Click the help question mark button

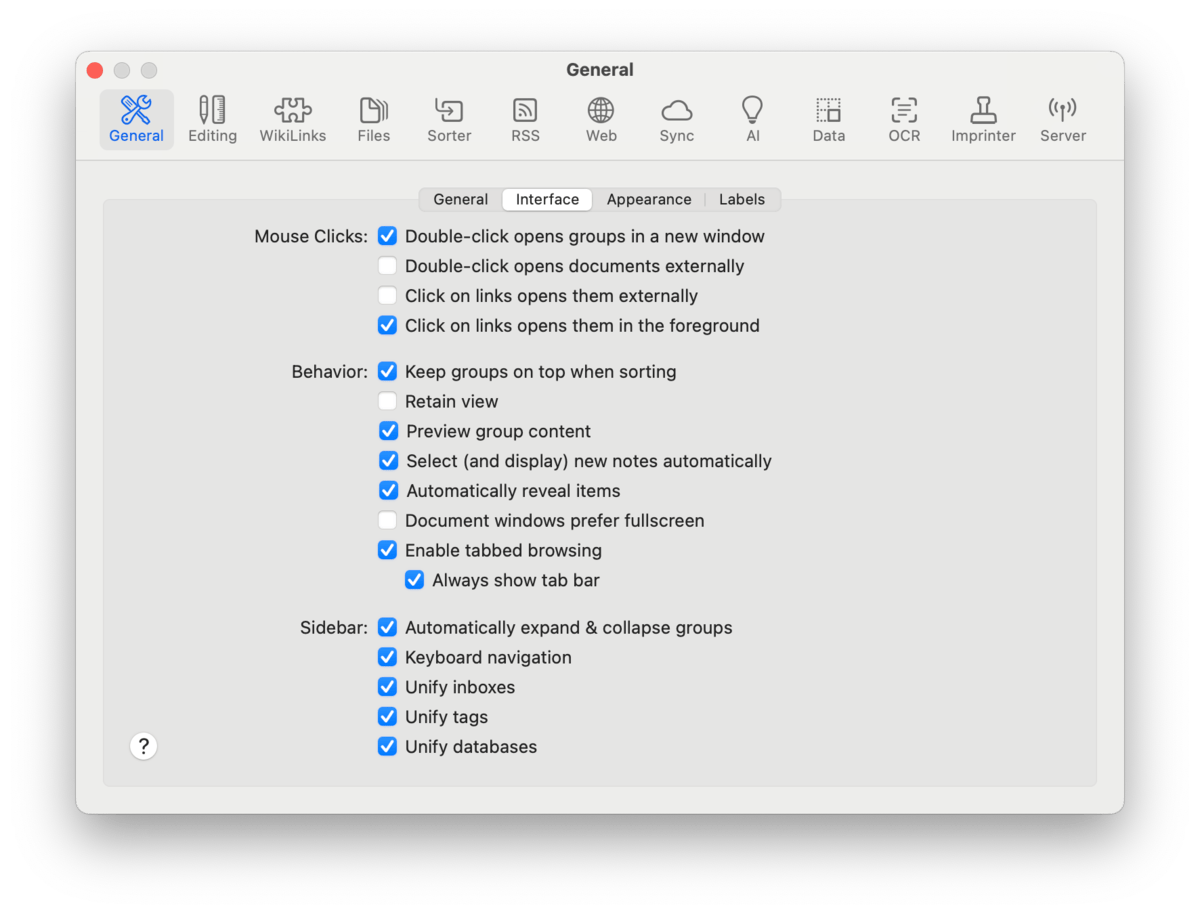coord(144,746)
